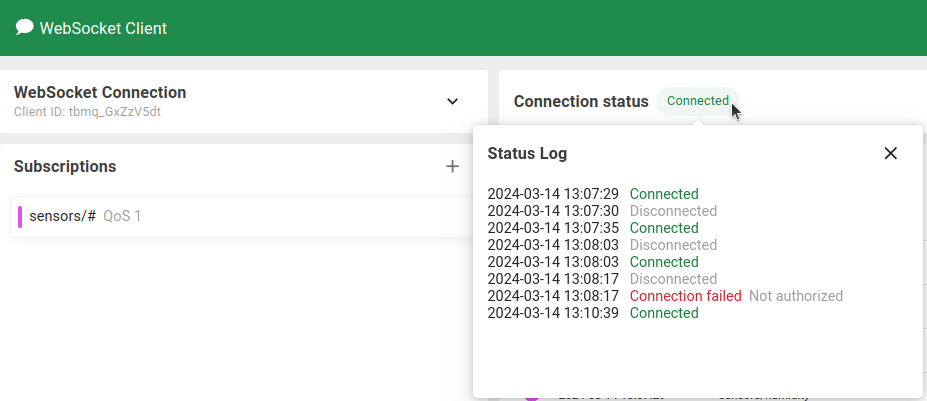
Task: Click the QoS 1 label on subscription
Action: coord(122,216)
